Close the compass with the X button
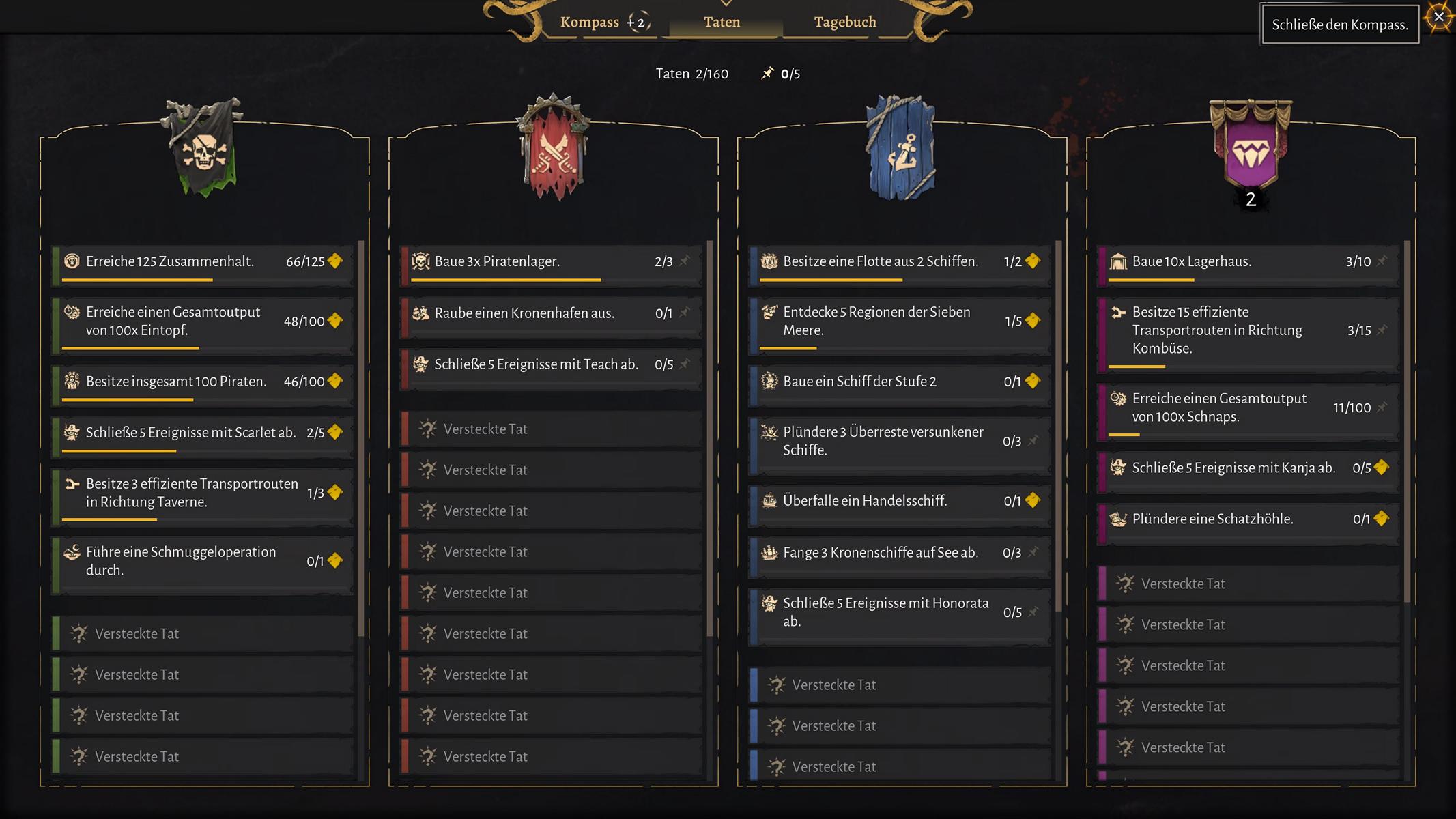 pos(1439,17)
